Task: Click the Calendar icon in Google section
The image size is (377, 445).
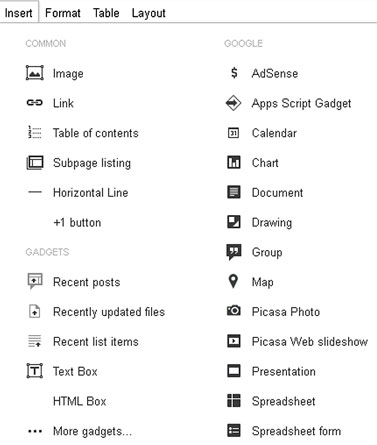Action: (233, 133)
